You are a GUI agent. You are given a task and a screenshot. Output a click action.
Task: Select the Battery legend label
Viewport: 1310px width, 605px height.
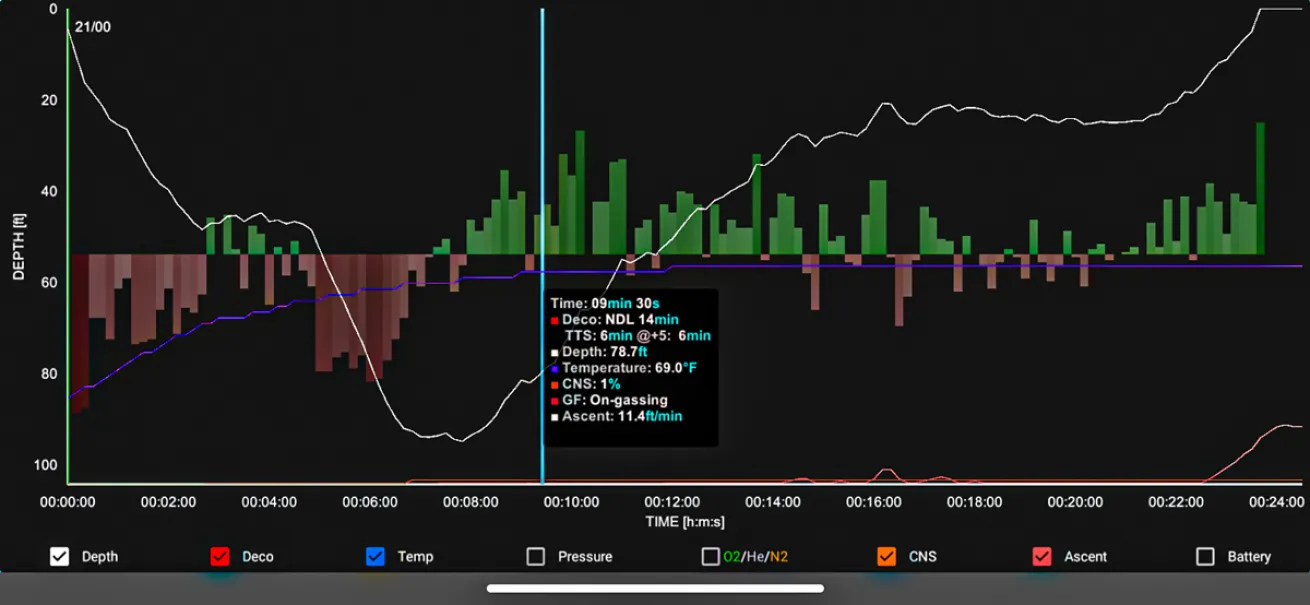(x=1249, y=557)
